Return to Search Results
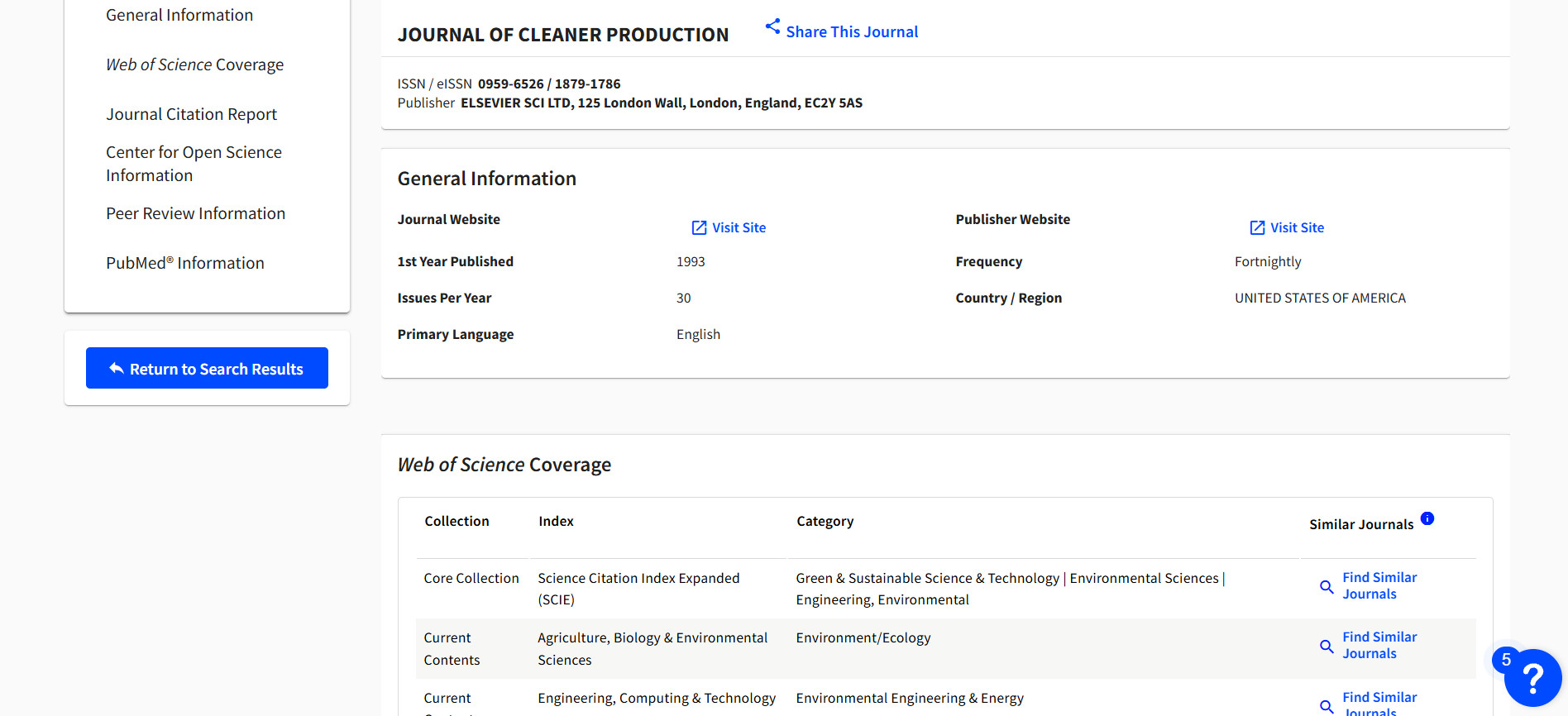1568x716 pixels. [x=207, y=368]
